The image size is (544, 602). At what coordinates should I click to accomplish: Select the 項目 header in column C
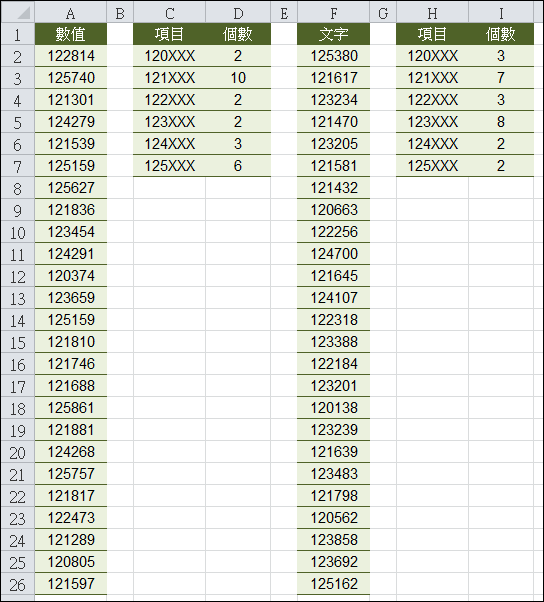(x=169, y=34)
